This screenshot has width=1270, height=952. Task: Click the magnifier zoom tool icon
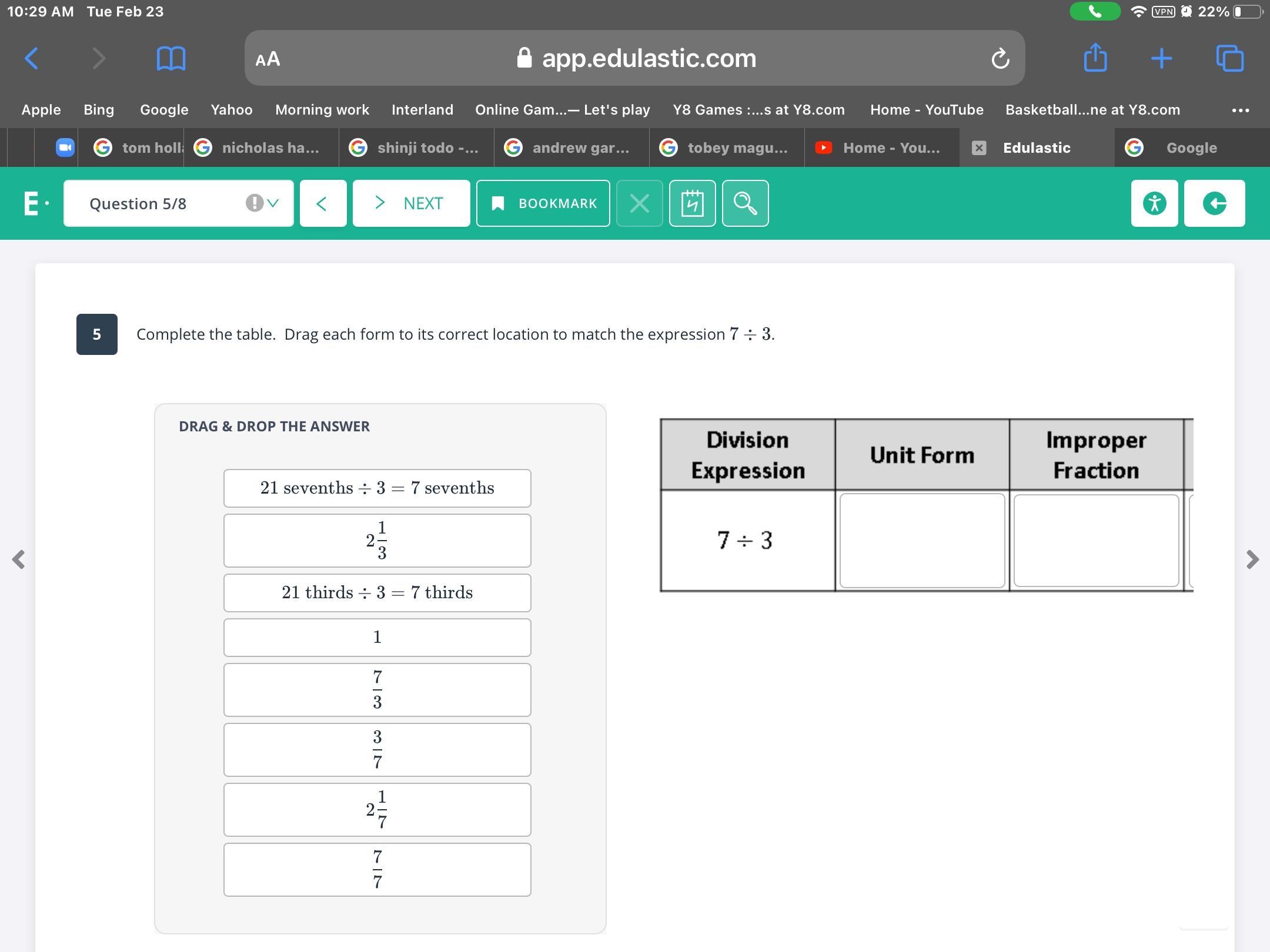[x=745, y=203]
